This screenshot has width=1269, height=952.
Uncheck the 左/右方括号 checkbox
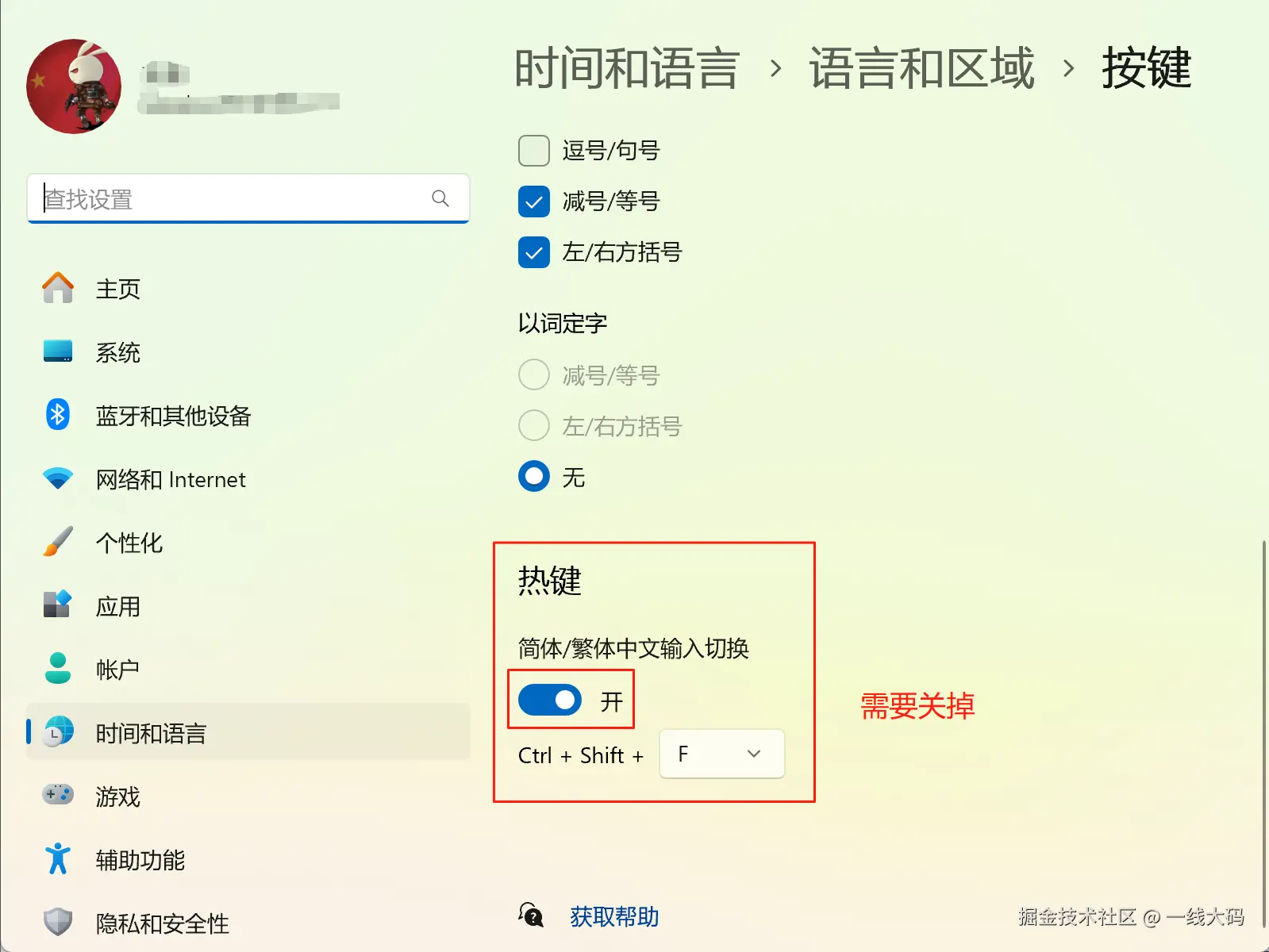[534, 252]
